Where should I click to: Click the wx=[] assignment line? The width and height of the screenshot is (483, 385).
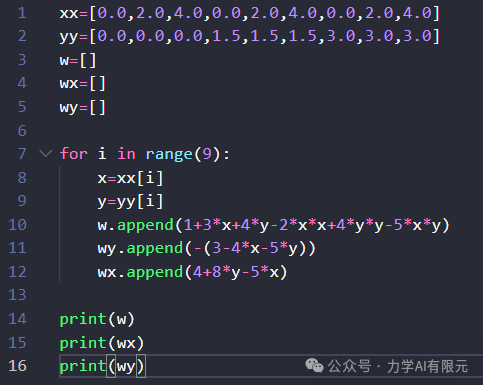83,83
